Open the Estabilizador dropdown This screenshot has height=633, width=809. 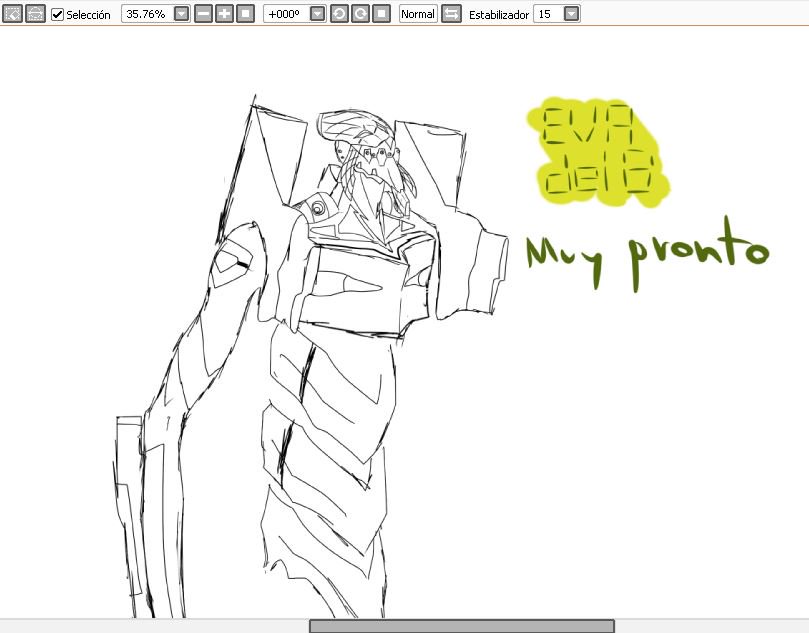[571, 14]
